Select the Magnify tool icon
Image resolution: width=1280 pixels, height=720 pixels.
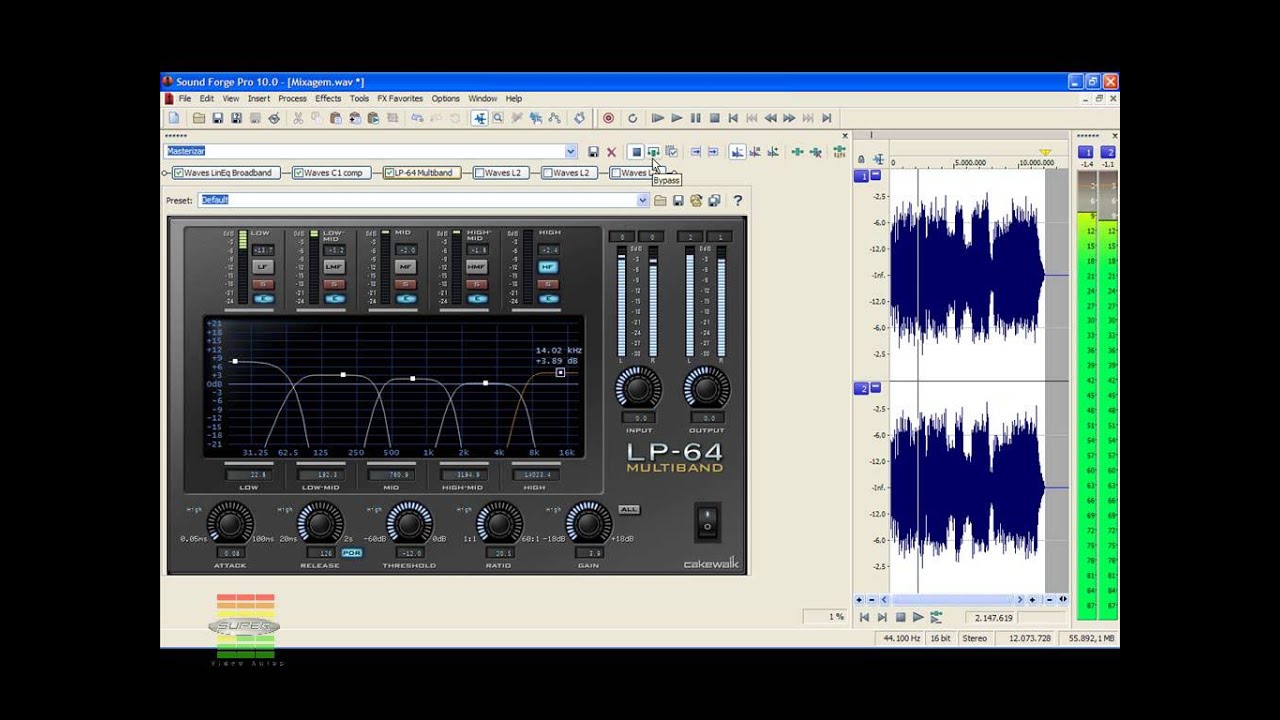pos(498,118)
